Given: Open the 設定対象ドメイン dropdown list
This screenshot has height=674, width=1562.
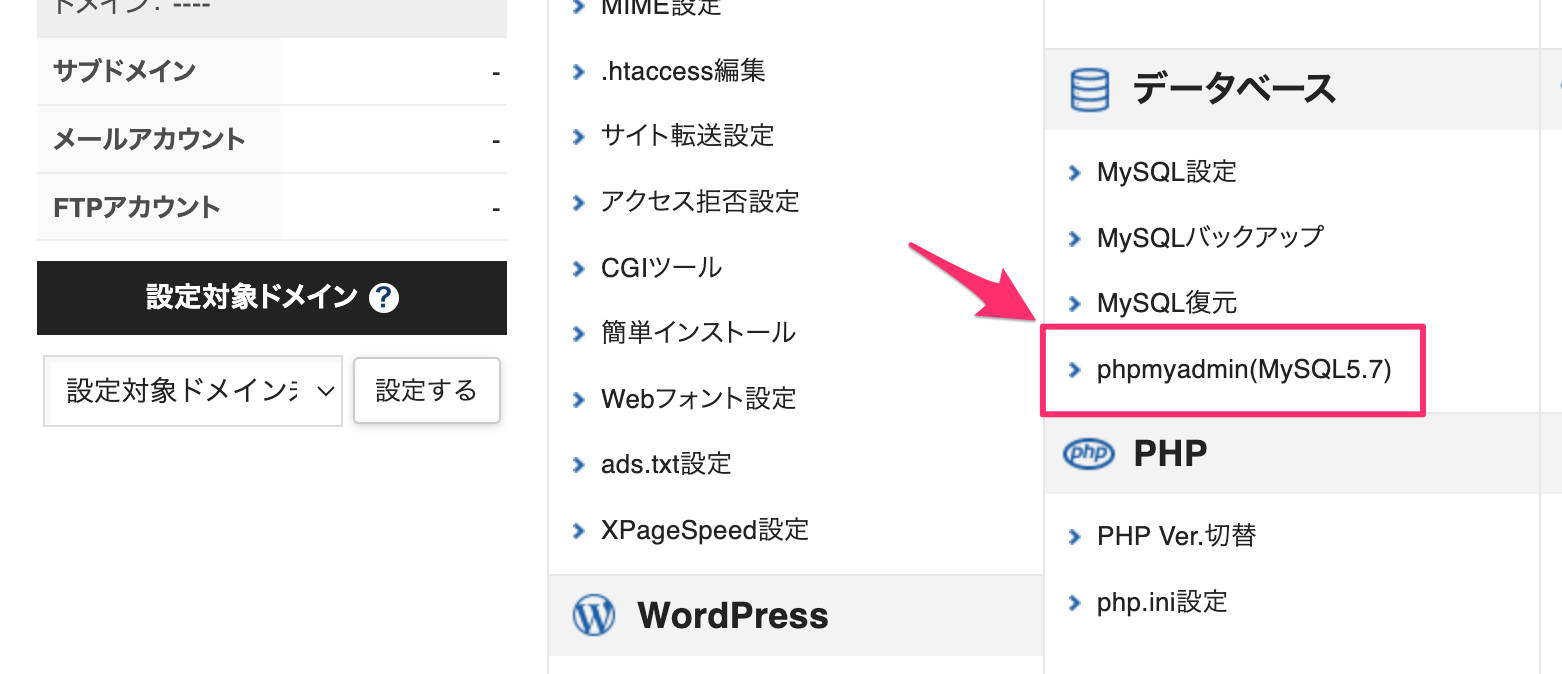Looking at the screenshot, I should pyautogui.click(x=193, y=391).
